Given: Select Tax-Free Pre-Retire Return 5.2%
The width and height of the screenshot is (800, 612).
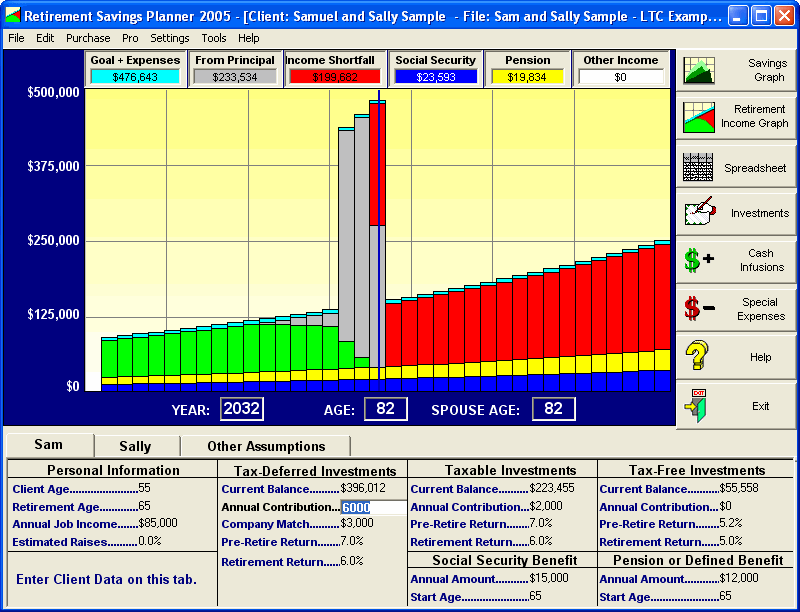Looking at the screenshot, I should point(731,523).
